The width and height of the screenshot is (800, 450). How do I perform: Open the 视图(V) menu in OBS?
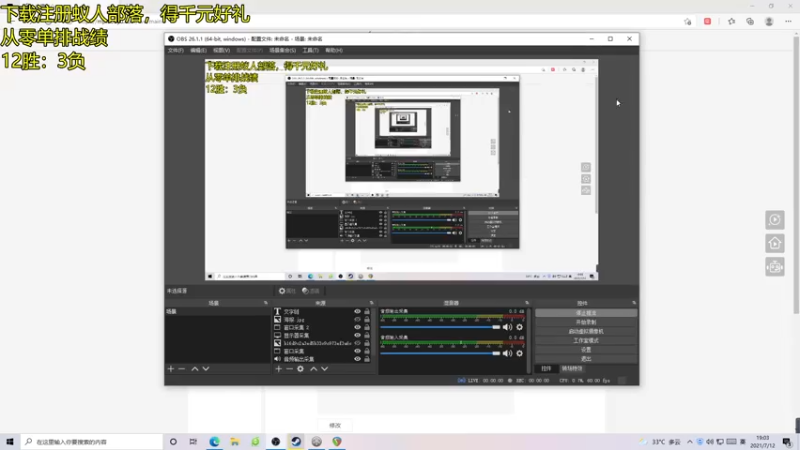(x=221, y=51)
